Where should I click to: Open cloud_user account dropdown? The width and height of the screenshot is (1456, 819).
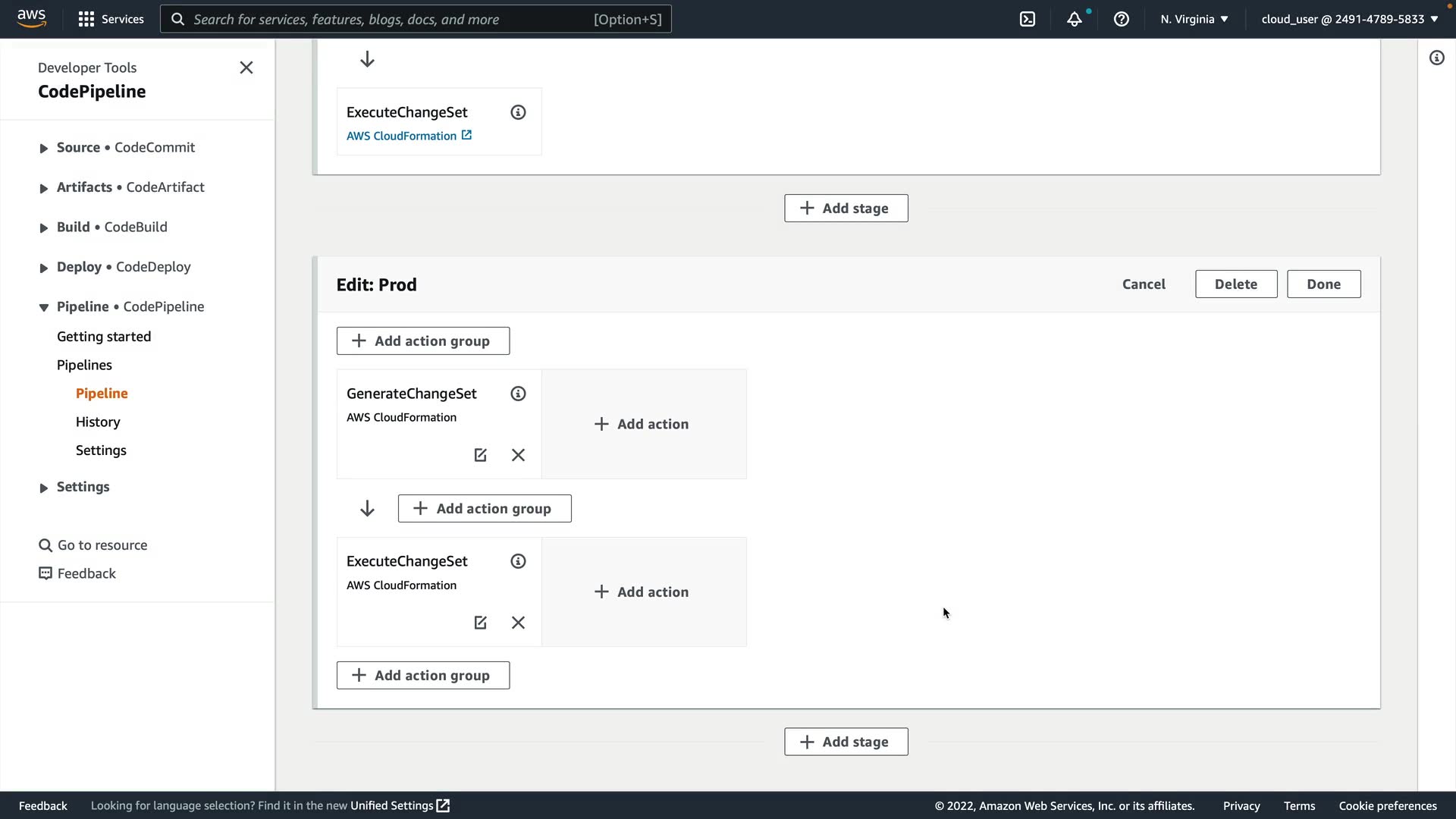[1350, 19]
